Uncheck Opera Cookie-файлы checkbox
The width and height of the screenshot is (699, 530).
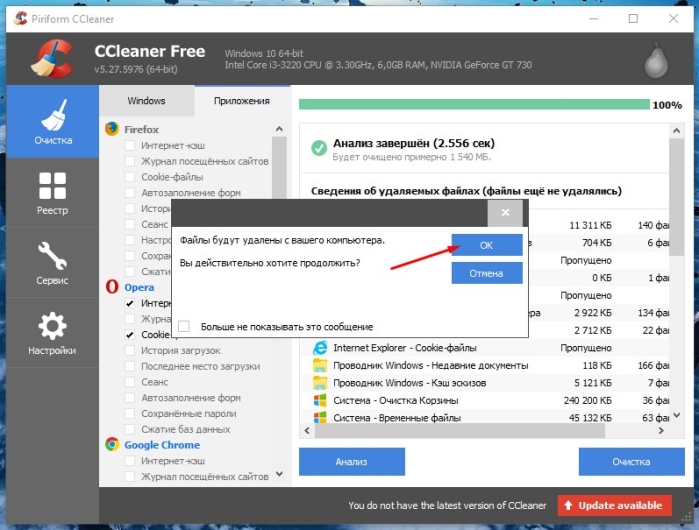coord(130,334)
